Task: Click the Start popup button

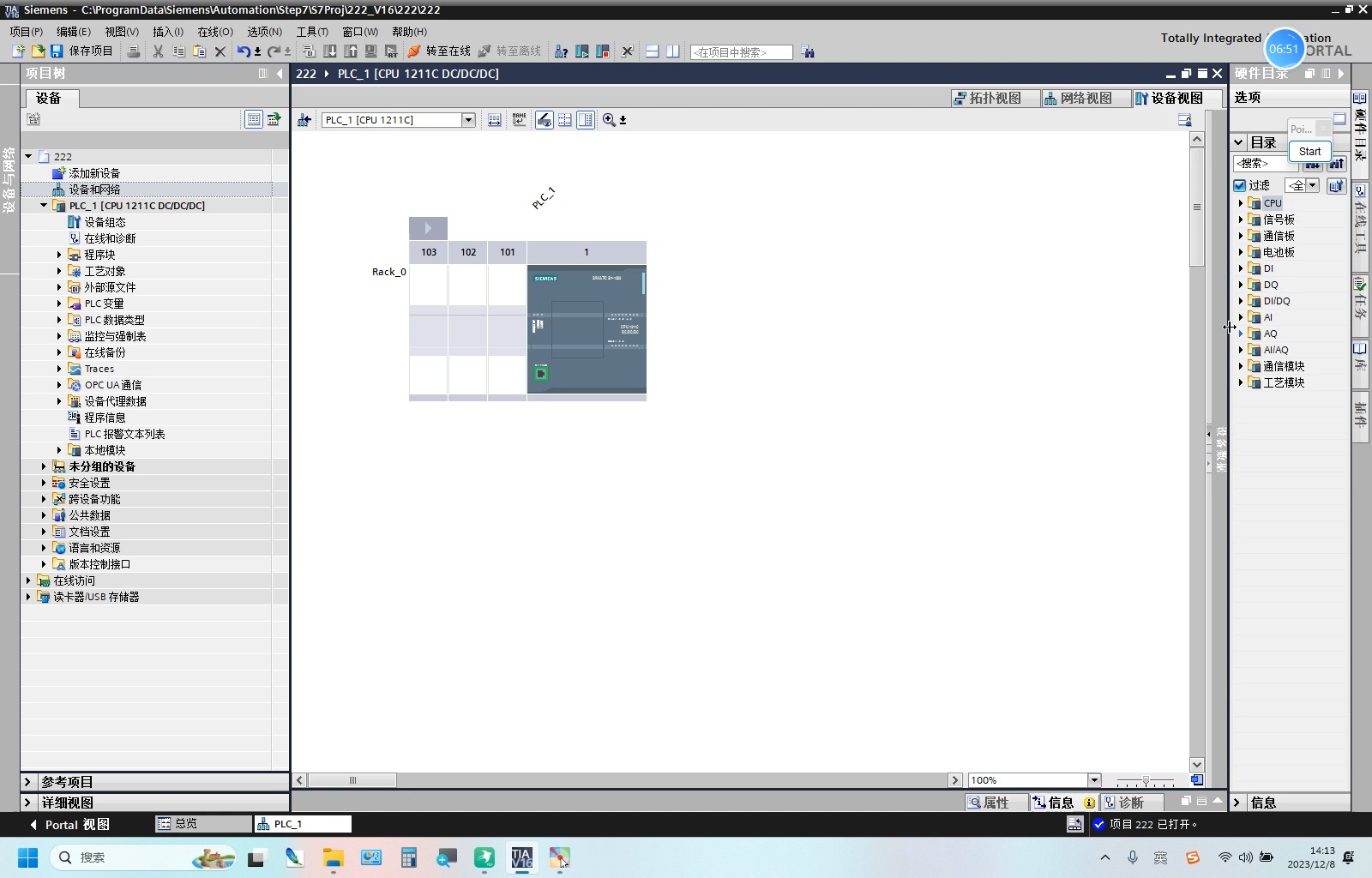Action: tap(1309, 152)
